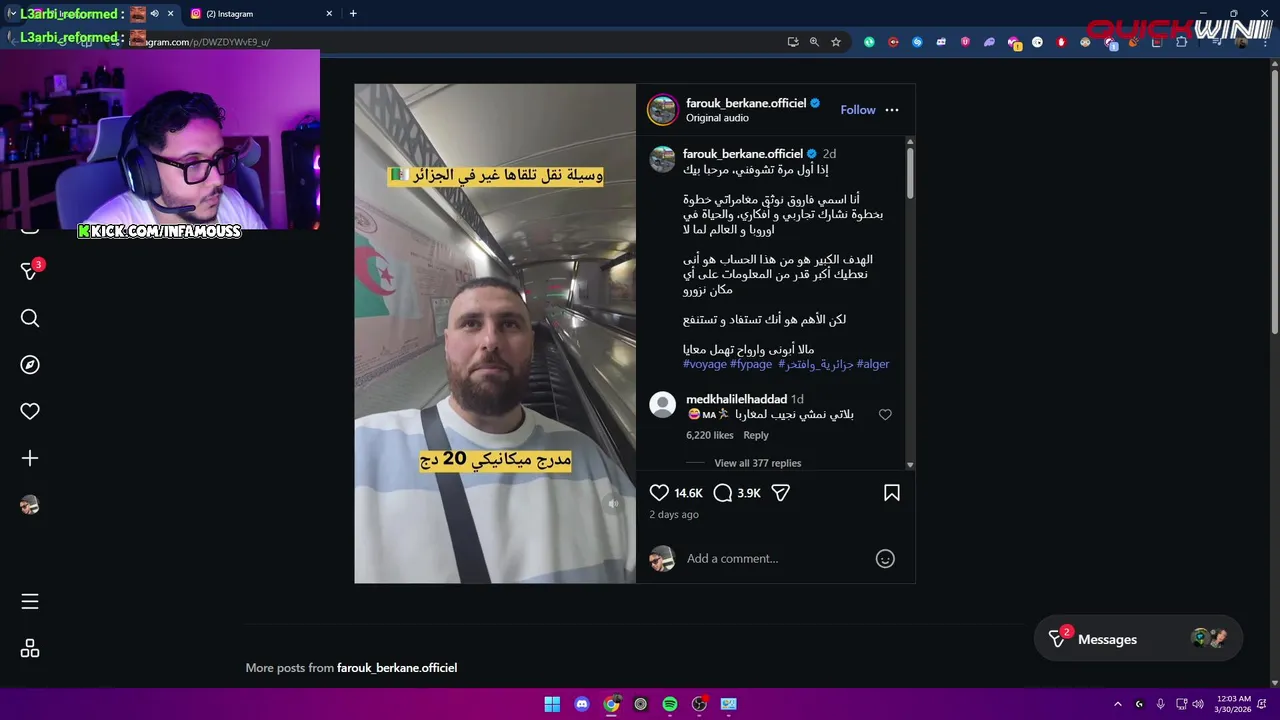Open the Windows Start menu

coord(552,704)
